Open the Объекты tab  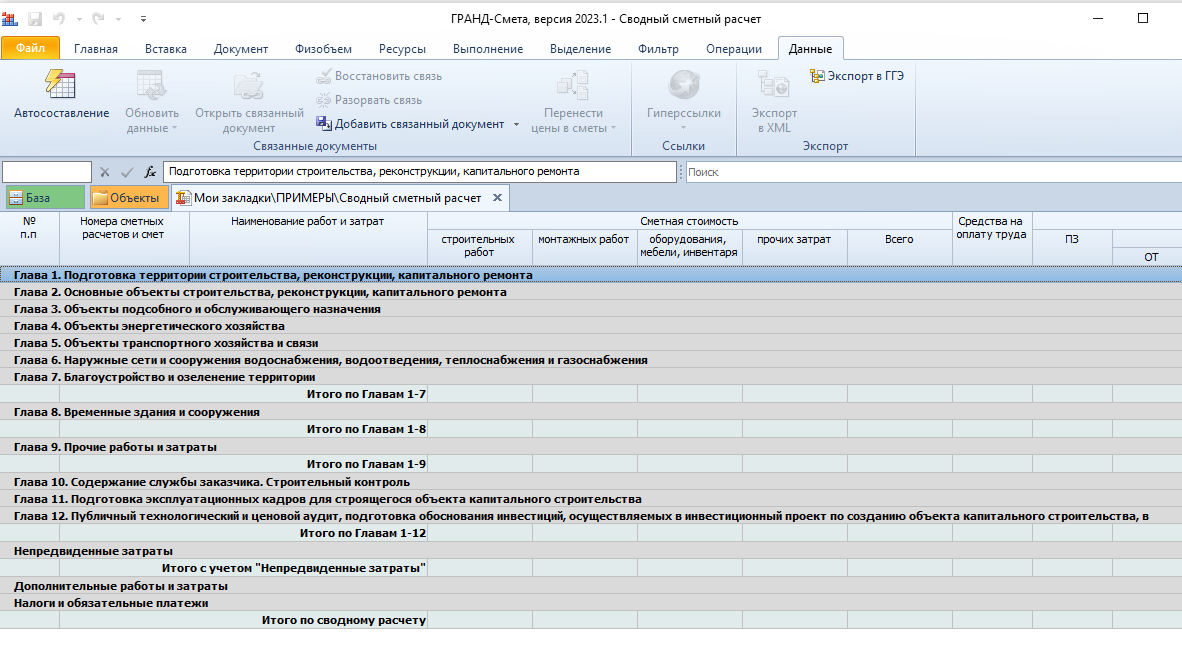[x=127, y=197]
